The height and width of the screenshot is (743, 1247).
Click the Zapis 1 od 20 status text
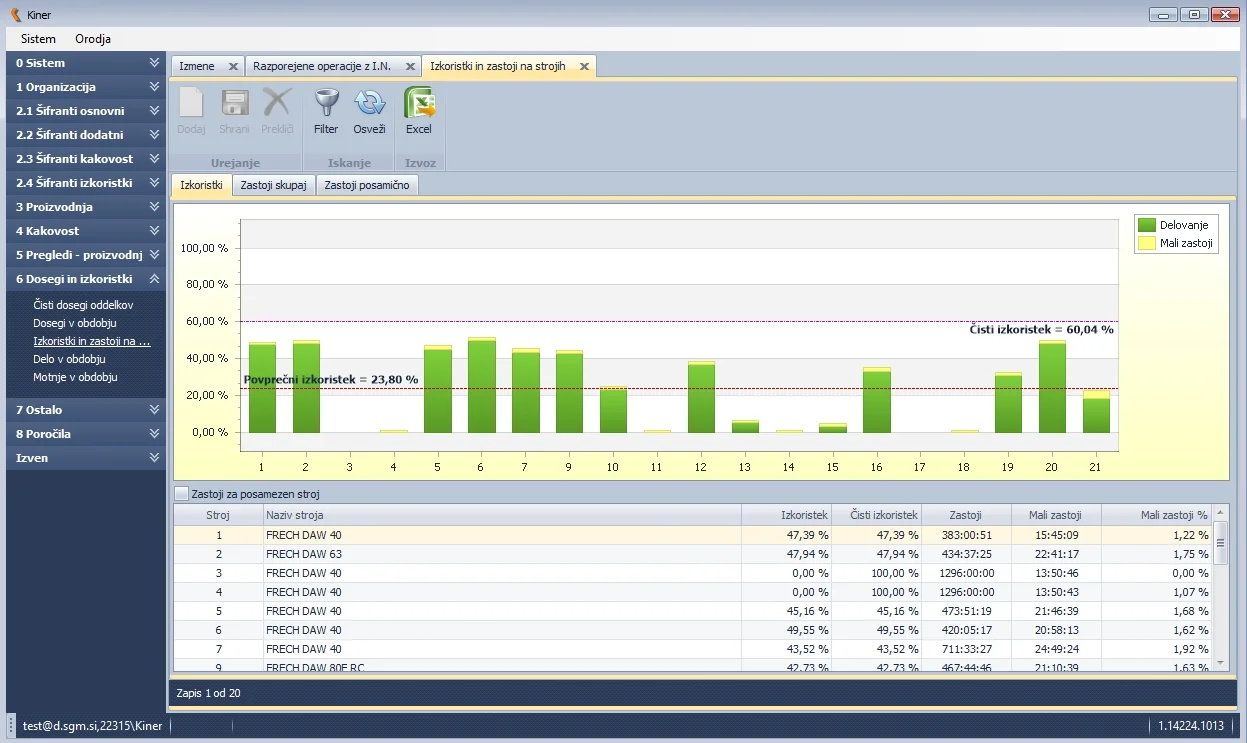208,692
